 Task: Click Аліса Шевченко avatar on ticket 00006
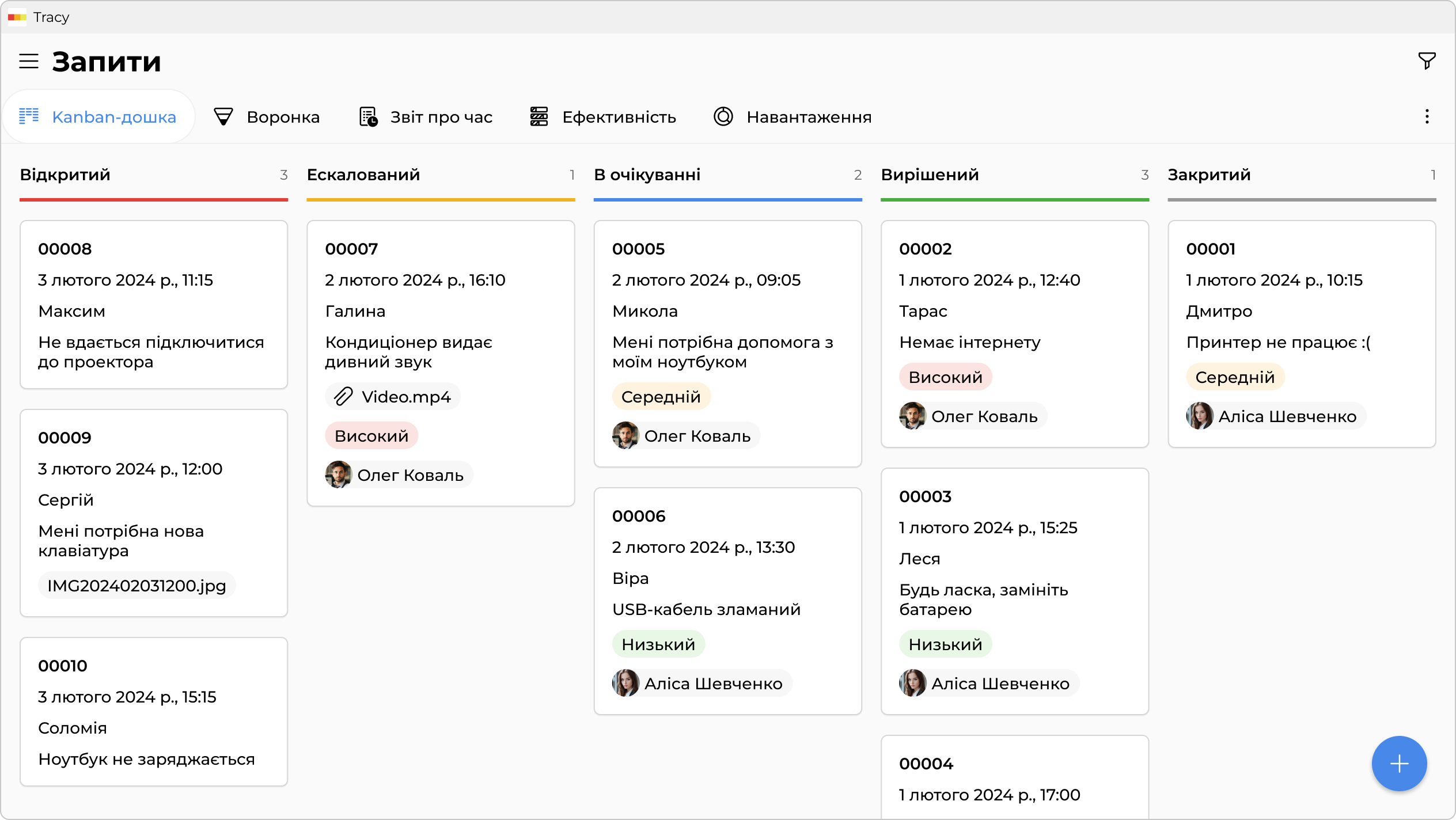click(x=625, y=683)
